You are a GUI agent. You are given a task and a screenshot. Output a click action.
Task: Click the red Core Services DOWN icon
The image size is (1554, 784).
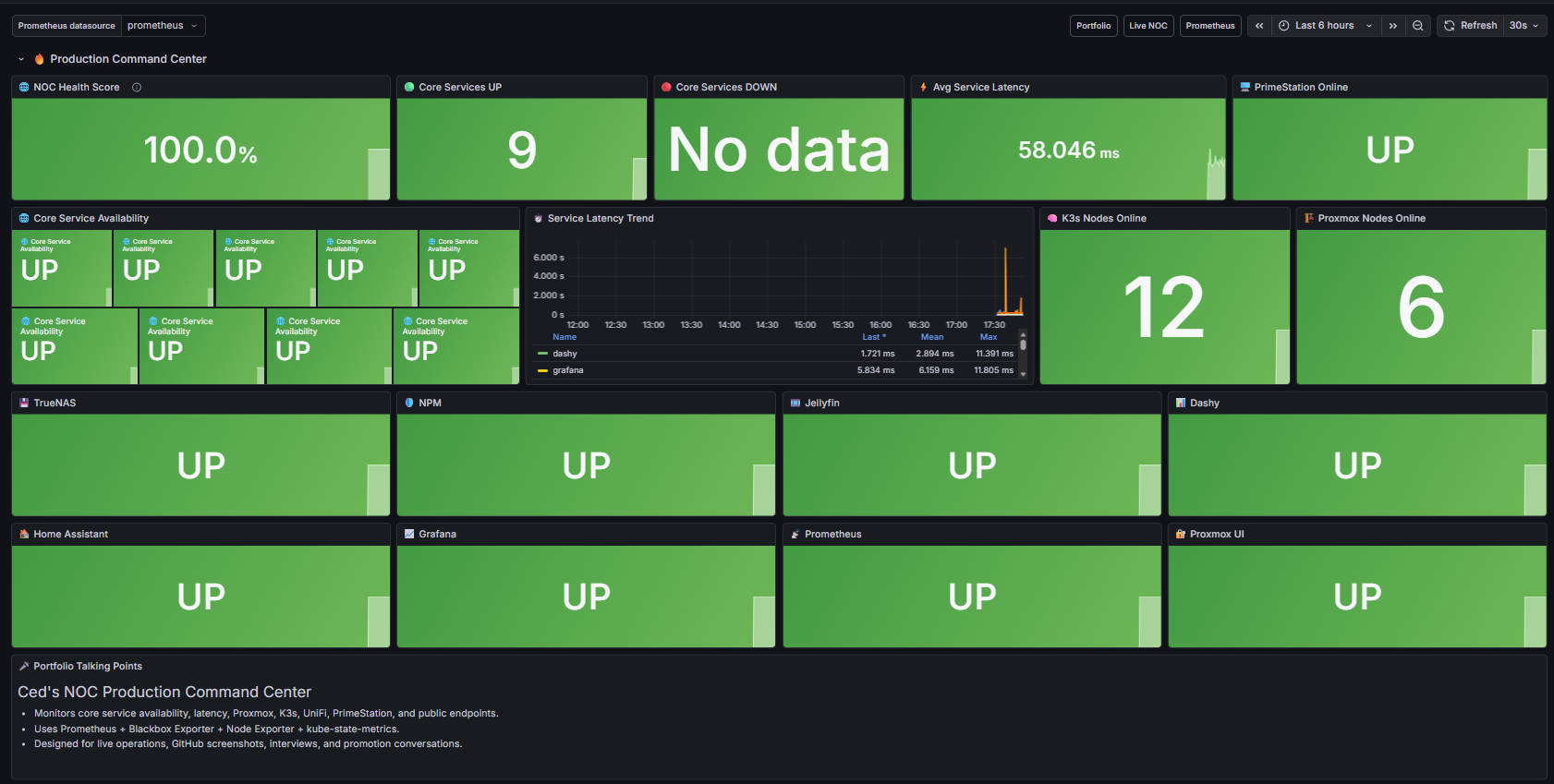click(666, 87)
